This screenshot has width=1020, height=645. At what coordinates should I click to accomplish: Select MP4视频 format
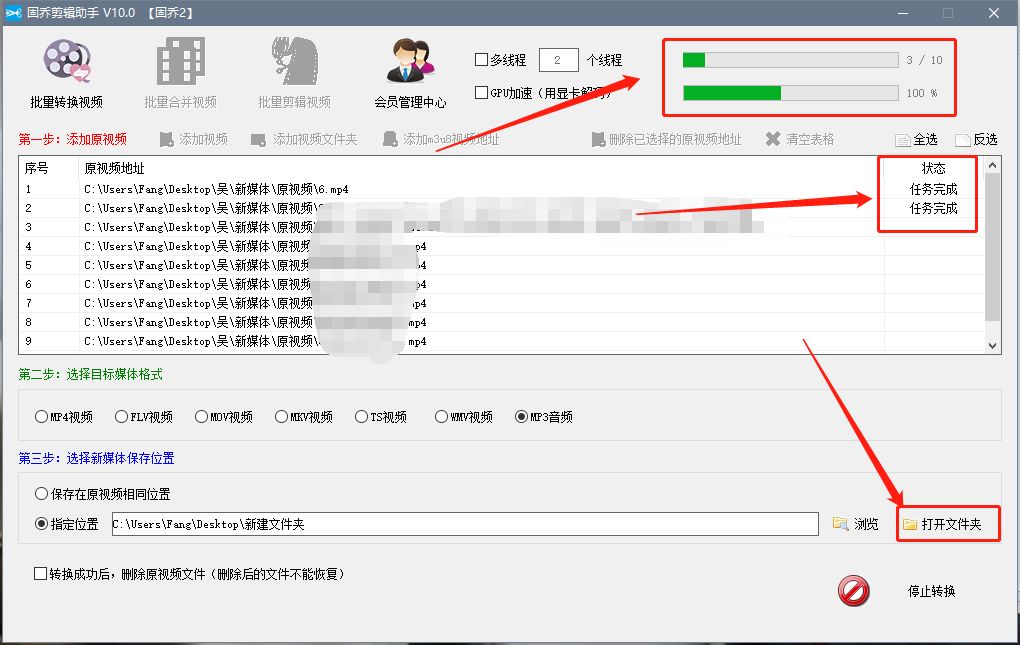coord(64,417)
